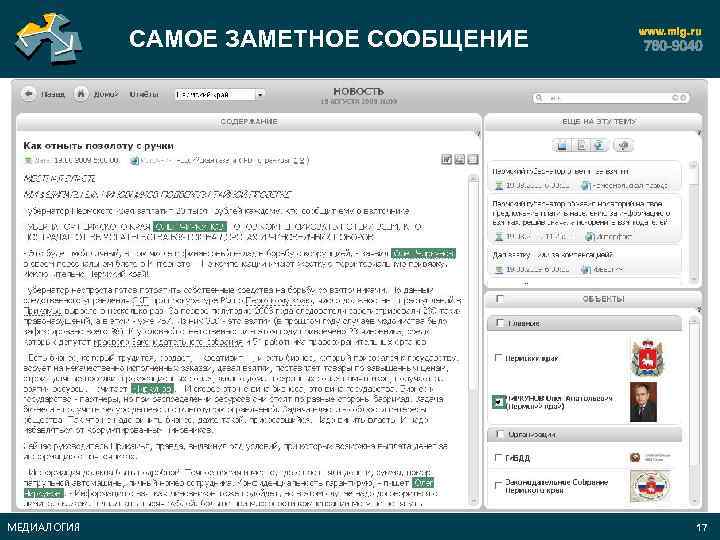
Task: Click the ОБЪЕКТЫ panel header
Action: 593,299
